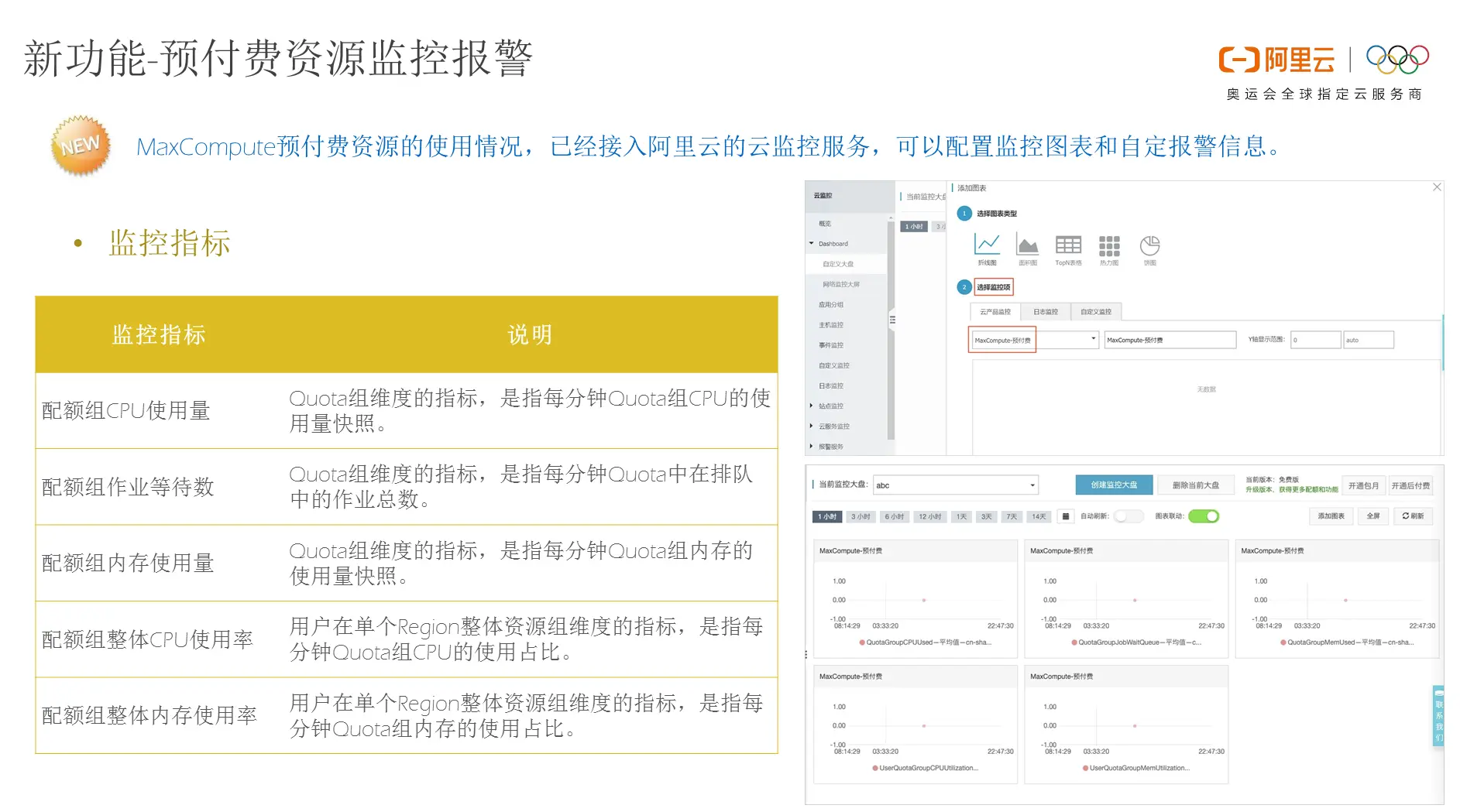The width and height of the screenshot is (1460, 812).
Task: Open the 当前监控大盘 abc dropdown
Action: [x=955, y=485]
